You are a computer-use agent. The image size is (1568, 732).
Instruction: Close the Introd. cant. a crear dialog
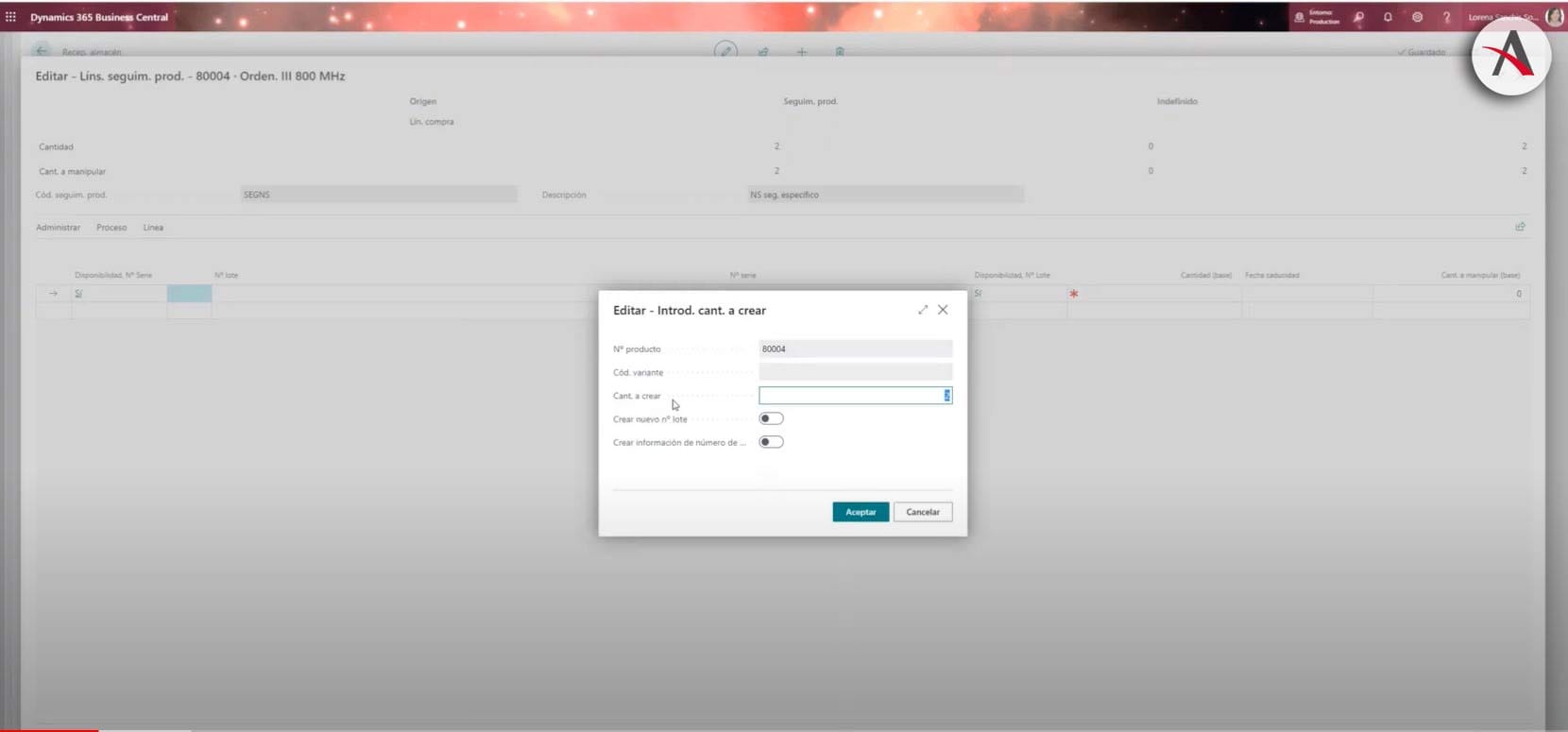[943, 310]
